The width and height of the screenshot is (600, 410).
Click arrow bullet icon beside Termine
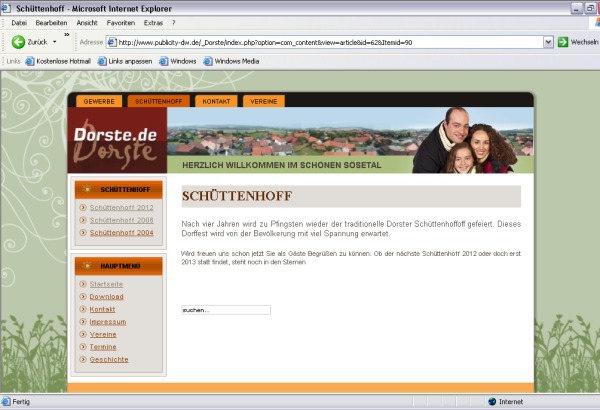[83, 347]
